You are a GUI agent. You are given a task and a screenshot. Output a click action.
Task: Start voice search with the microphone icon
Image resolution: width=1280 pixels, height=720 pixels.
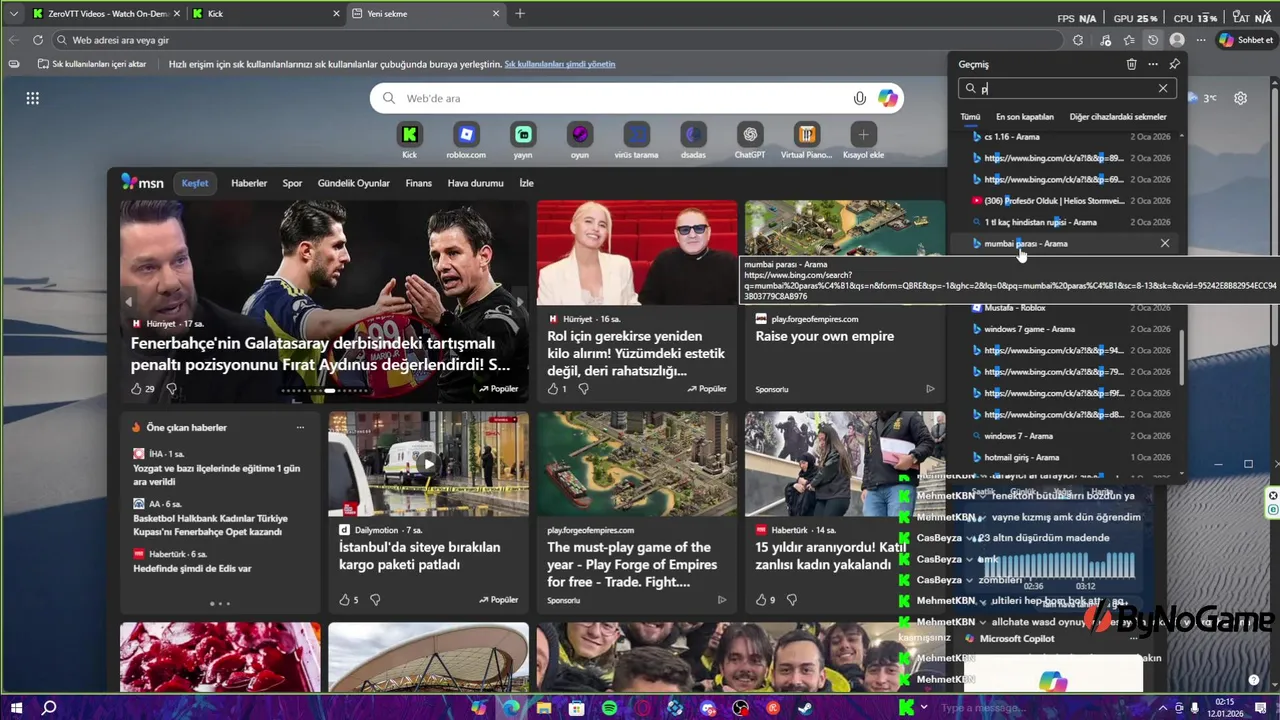[859, 98]
